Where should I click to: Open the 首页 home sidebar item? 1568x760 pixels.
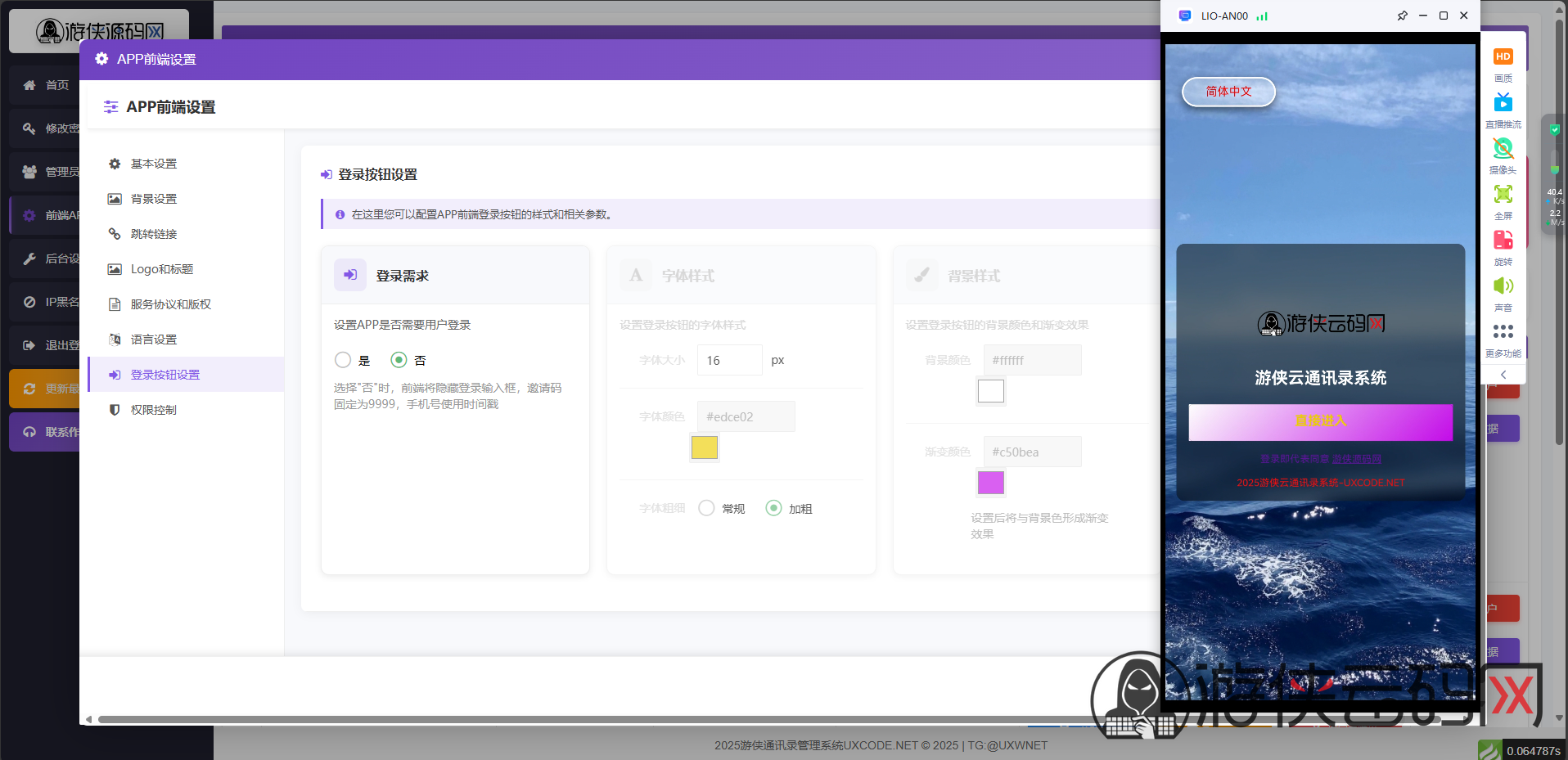point(45,85)
